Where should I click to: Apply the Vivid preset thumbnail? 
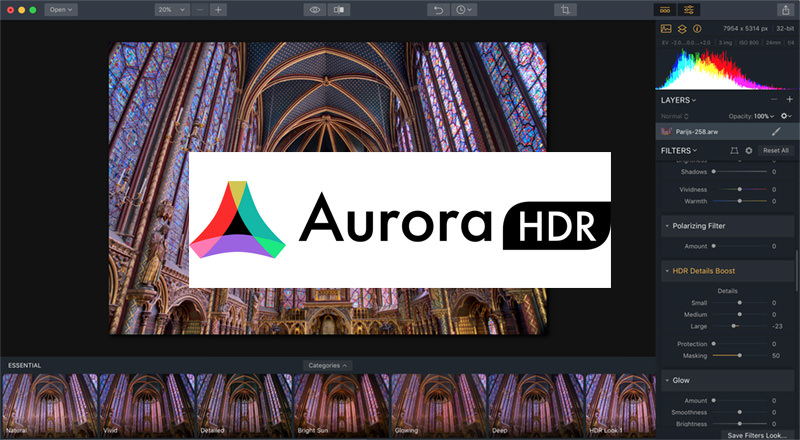[x=147, y=405]
